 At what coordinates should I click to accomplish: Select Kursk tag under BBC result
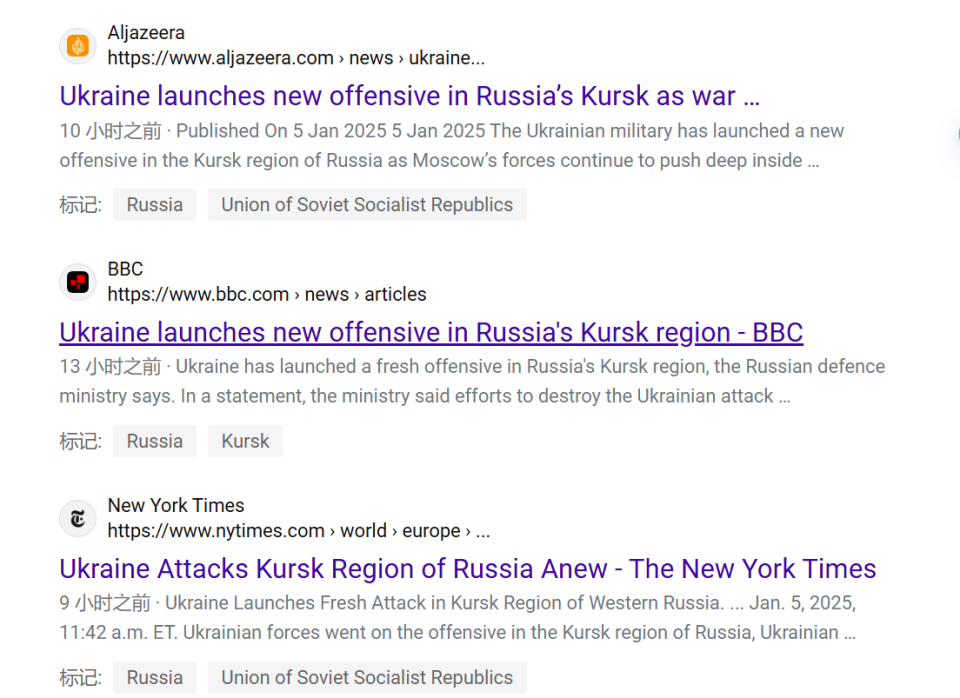245,441
